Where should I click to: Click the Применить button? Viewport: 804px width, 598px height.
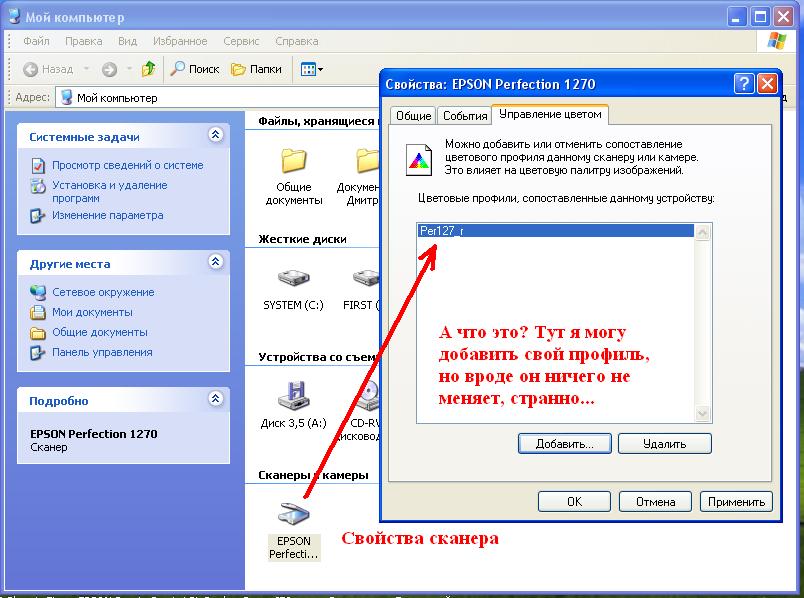[736, 502]
